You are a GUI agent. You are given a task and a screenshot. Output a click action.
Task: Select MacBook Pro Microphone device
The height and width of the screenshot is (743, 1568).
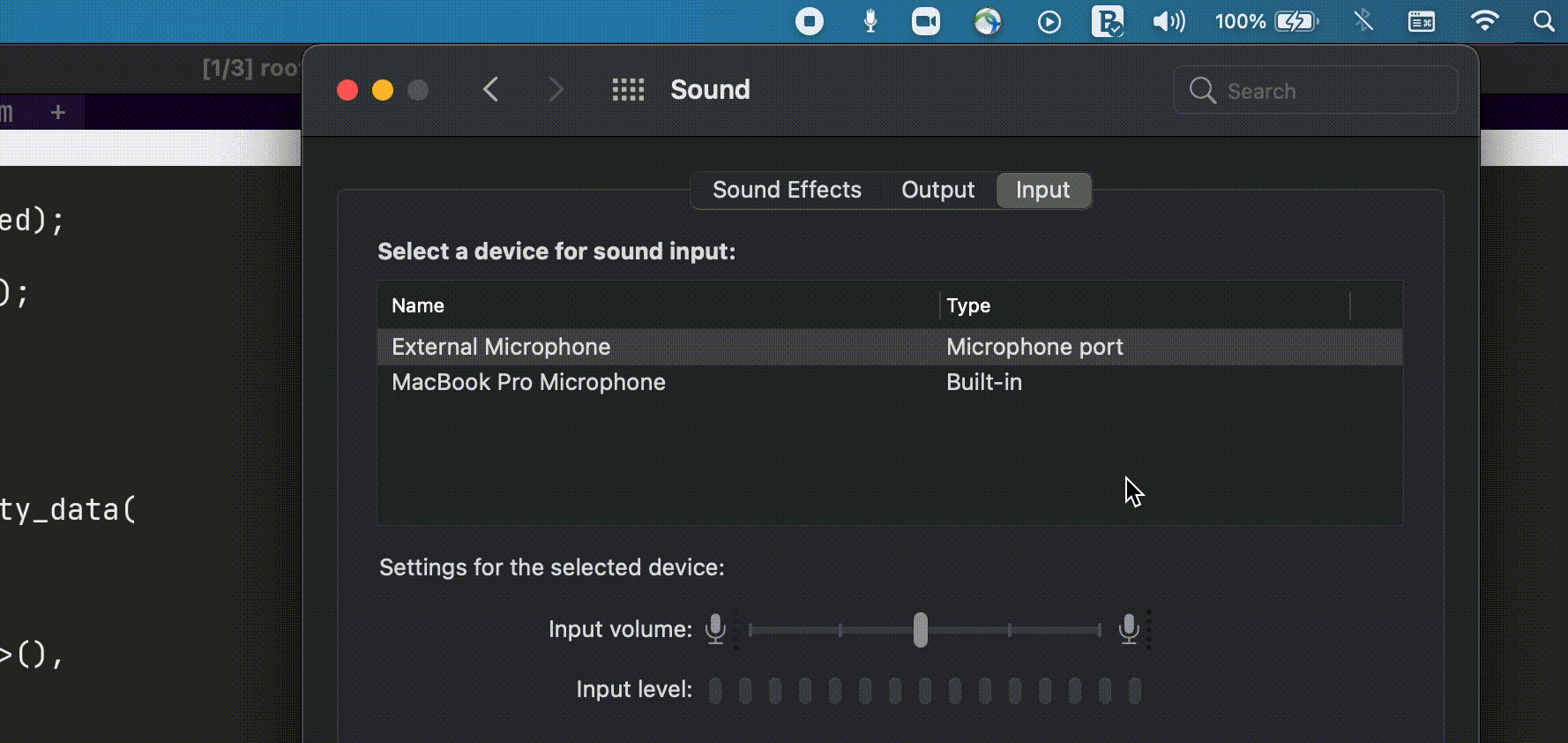coord(889,382)
